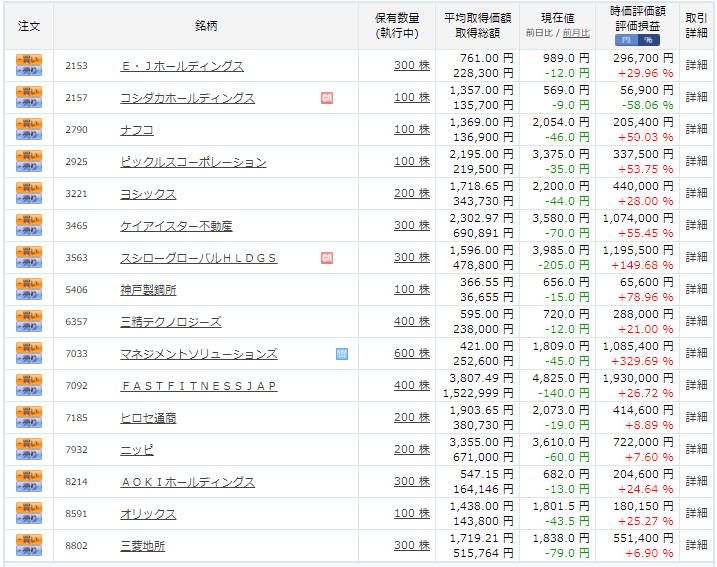Click the blue badge icon beside マネジメントソリューションズ
The height and width of the screenshot is (567, 717).
click(x=342, y=354)
